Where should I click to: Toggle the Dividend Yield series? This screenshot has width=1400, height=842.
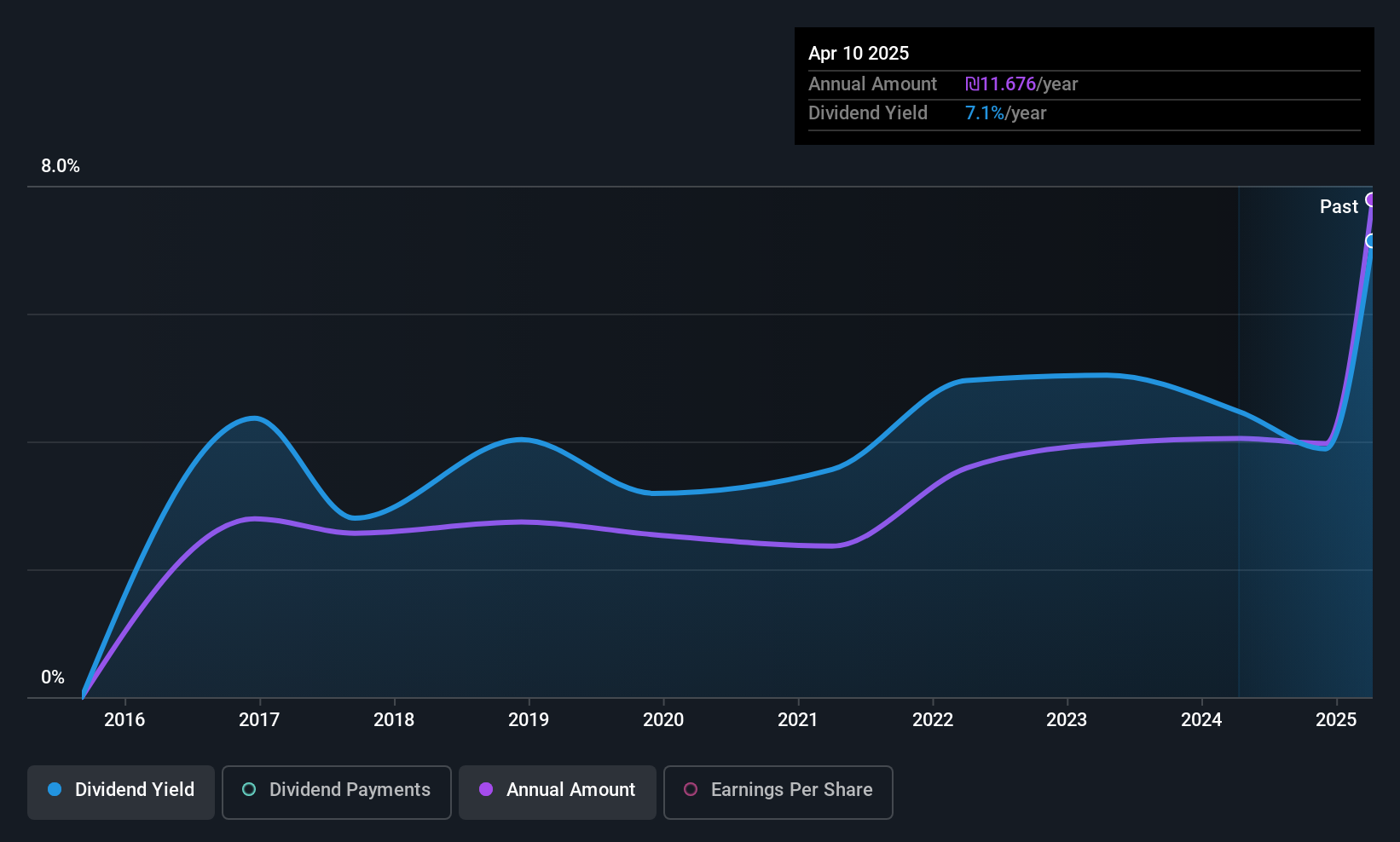(x=121, y=793)
